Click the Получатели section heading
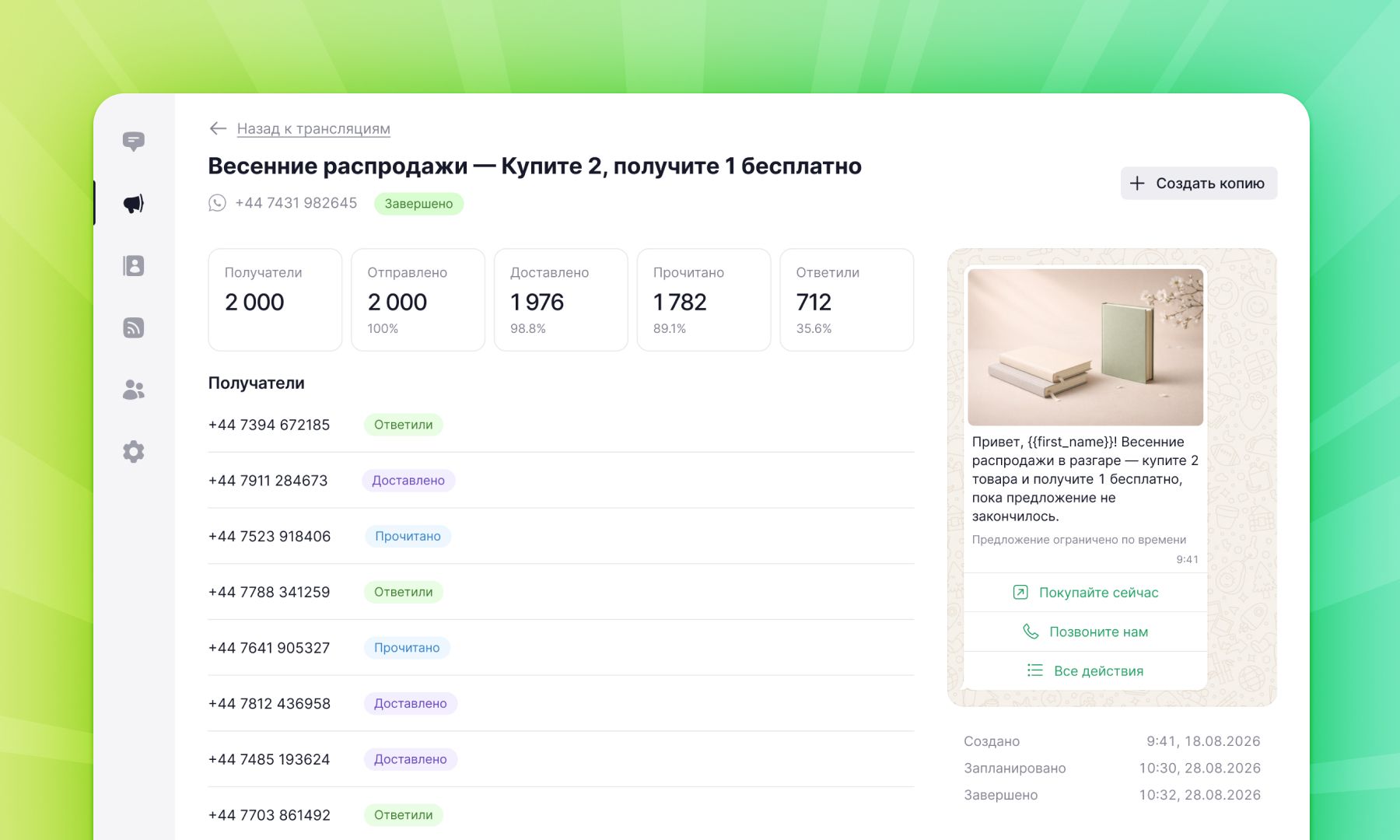Image resolution: width=1400 pixels, height=840 pixels. tap(257, 383)
